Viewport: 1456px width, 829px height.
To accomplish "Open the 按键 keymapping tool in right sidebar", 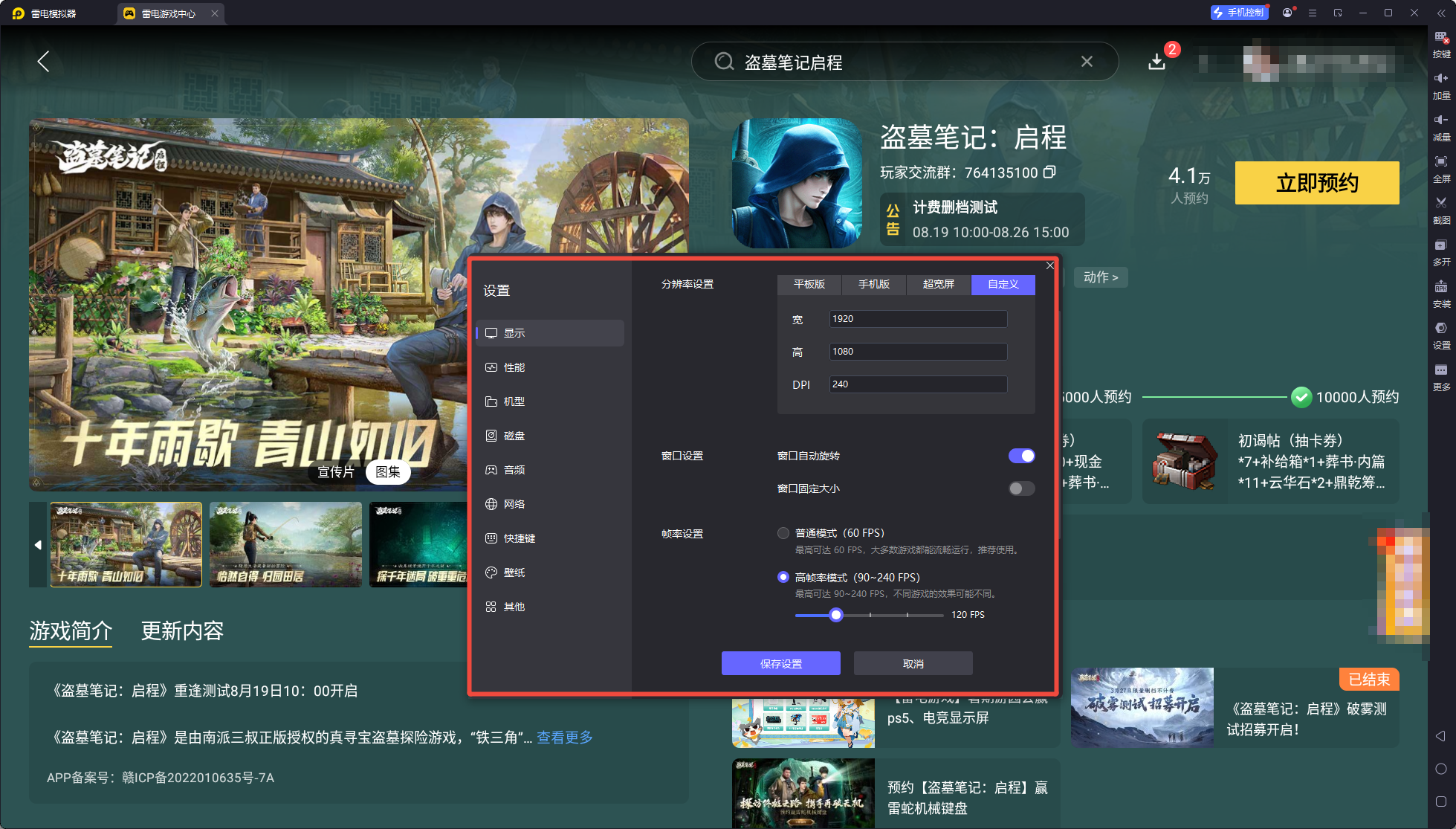I will [1441, 44].
